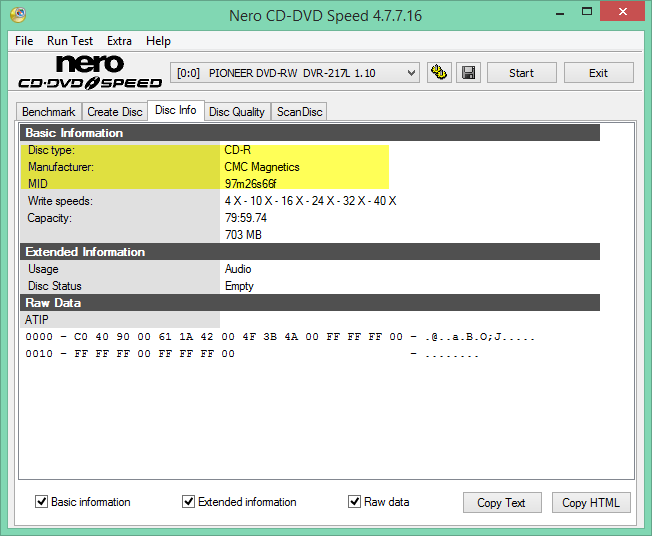Image resolution: width=652 pixels, height=536 pixels.
Task: Open the Run Test menu
Action: click(x=70, y=41)
